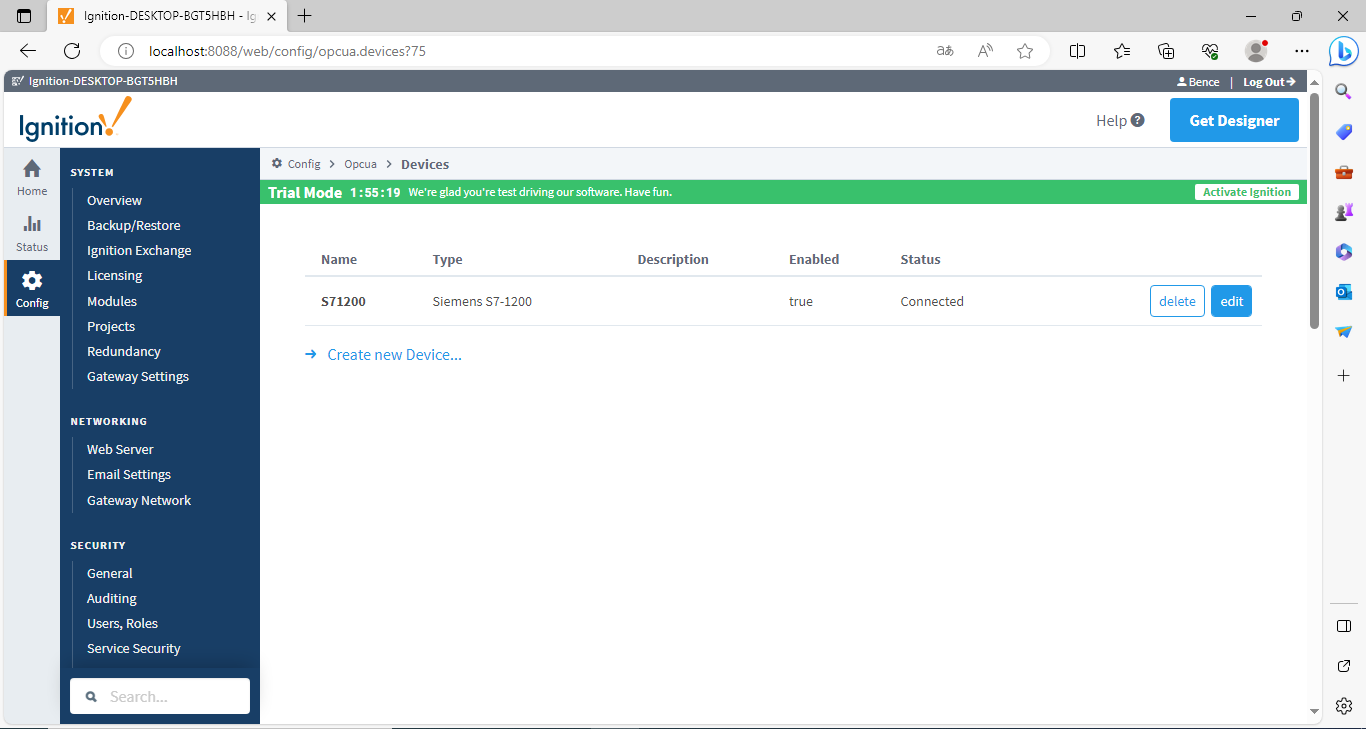The width and height of the screenshot is (1366, 729).
Task: View site information icon in address bar
Action: point(126,51)
